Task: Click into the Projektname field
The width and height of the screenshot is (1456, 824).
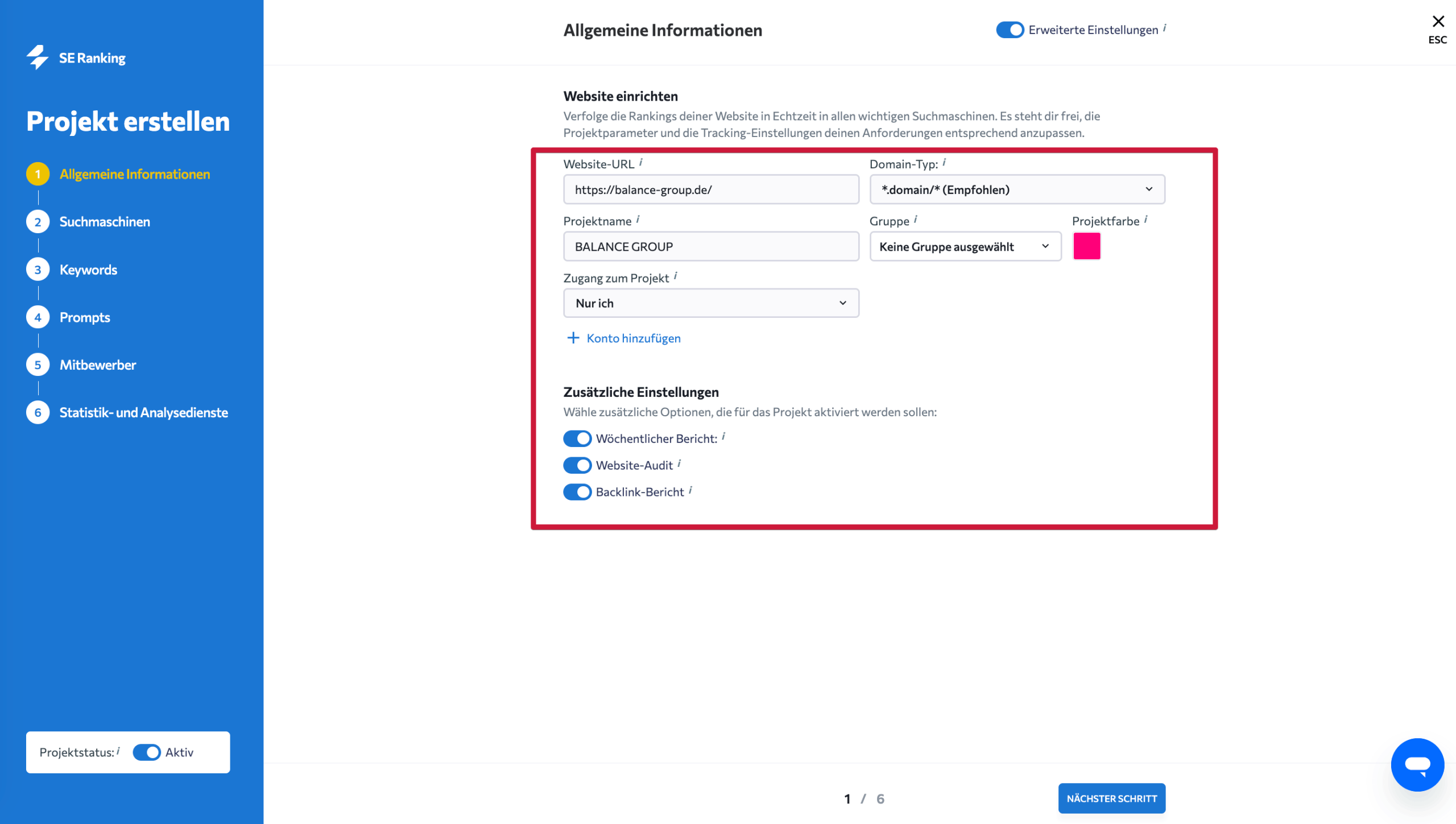Action: 711,246
